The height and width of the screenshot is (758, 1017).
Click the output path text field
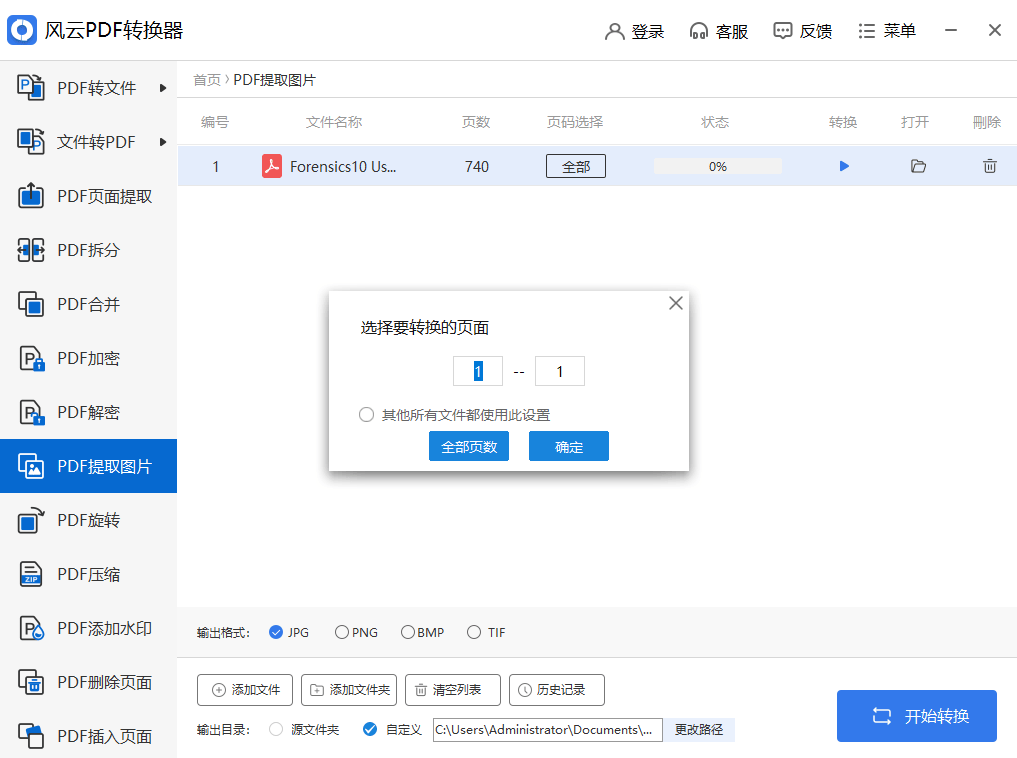[x=547, y=729]
